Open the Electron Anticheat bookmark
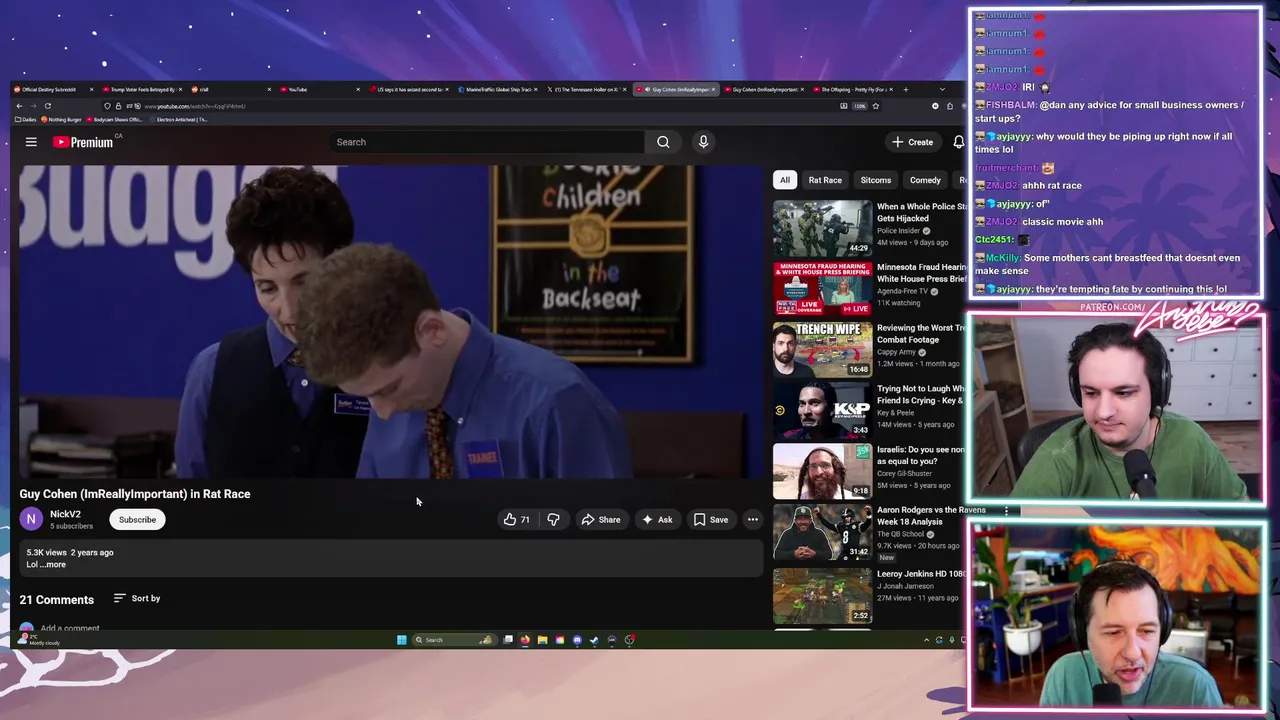Viewport: 1280px width, 720px height. [178, 120]
